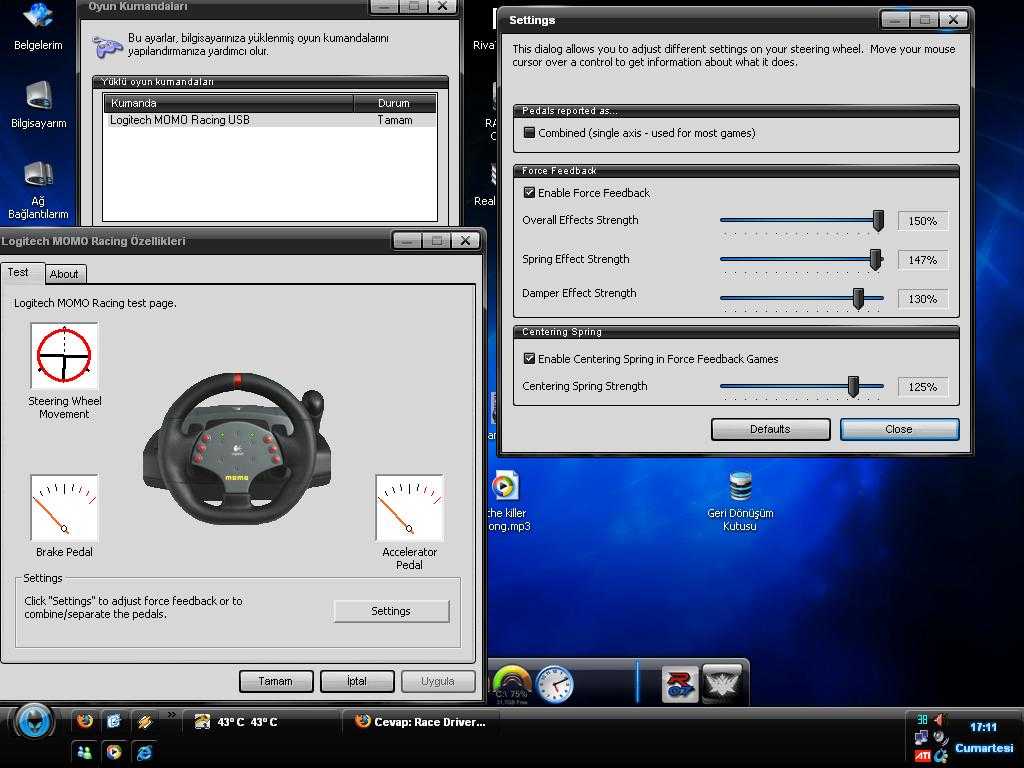Launch the R07 game from the dock

[x=680, y=684]
